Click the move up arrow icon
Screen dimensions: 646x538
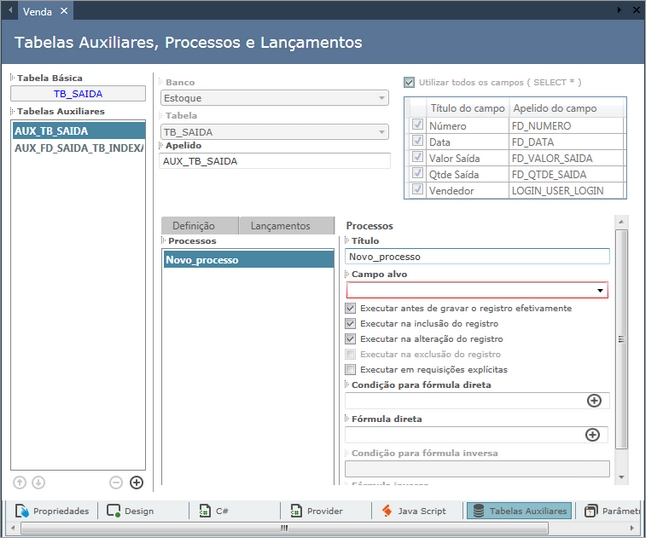20,482
